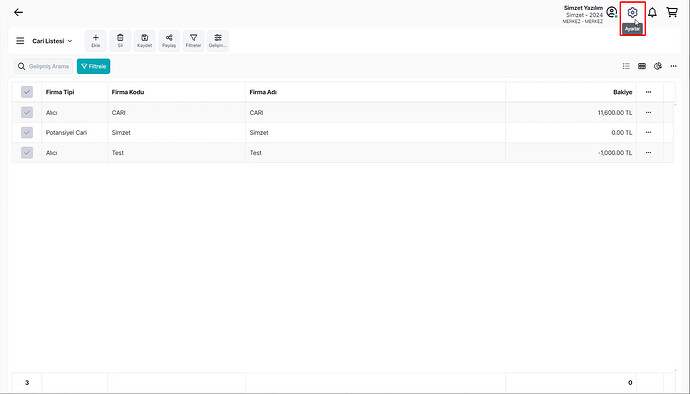Viewport: 690px width, 394px height.
Task: Toggle the checkbox for the CARI row
Action: [x=27, y=112]
